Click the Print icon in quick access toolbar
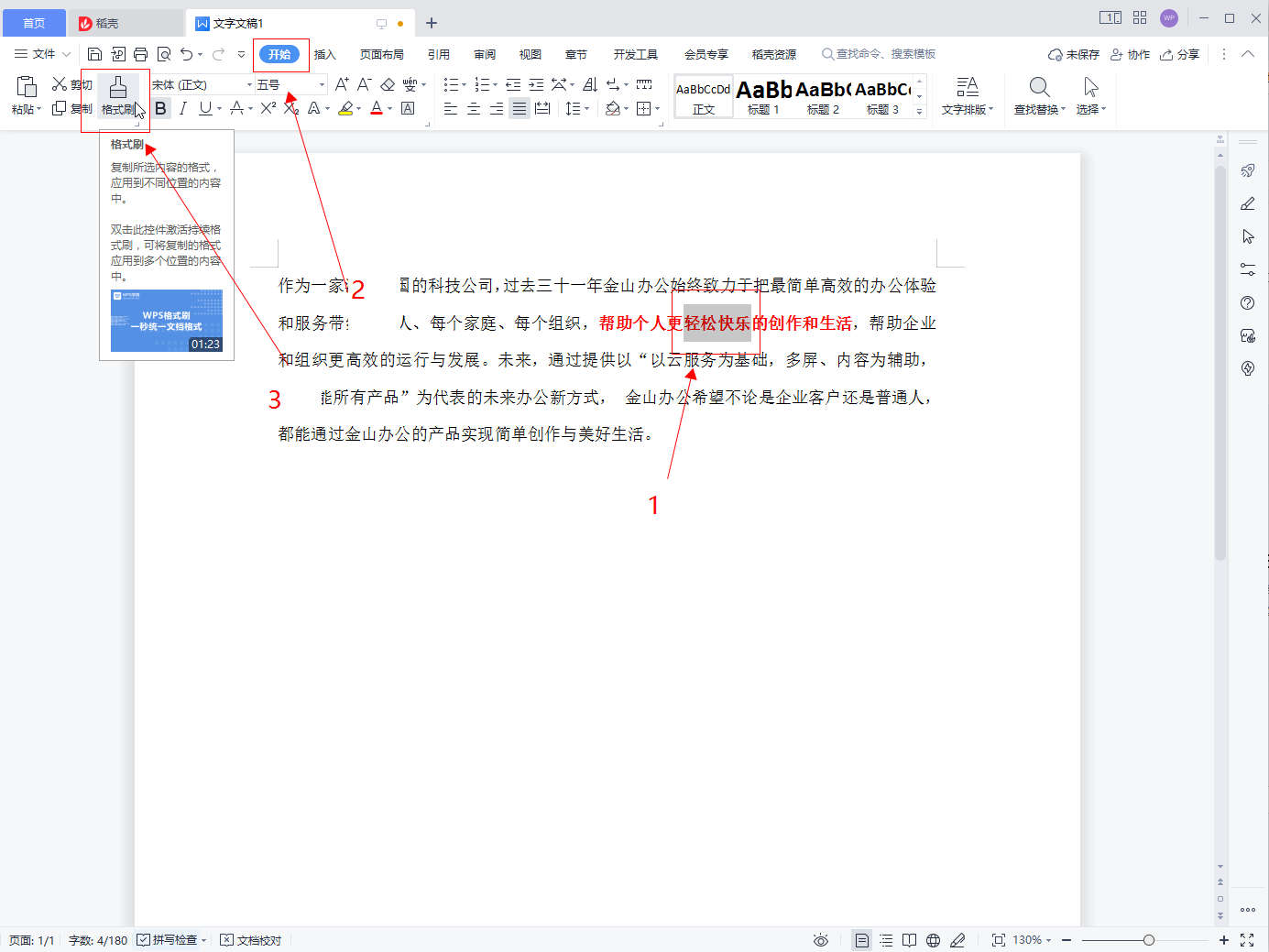The image size is (1269, 952). (x=140, y=54)
